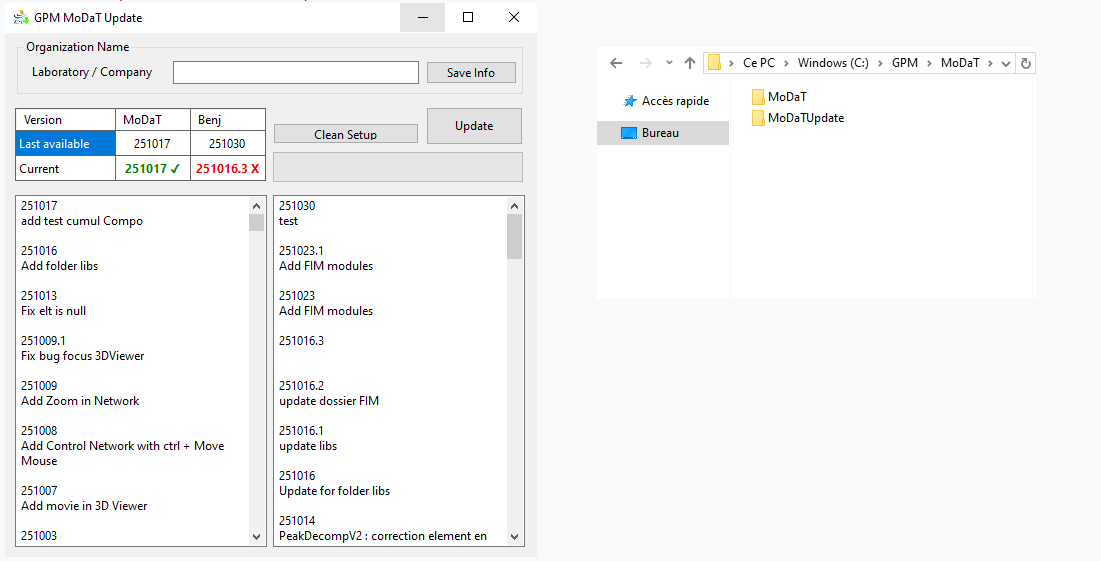Click the Clean Setup button
The height and width of the screenshot is (561, 1101).
tap(345, 134)
